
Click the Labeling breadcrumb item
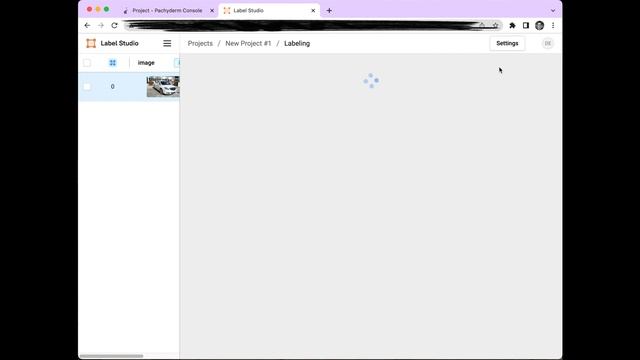tap(297, 43)
